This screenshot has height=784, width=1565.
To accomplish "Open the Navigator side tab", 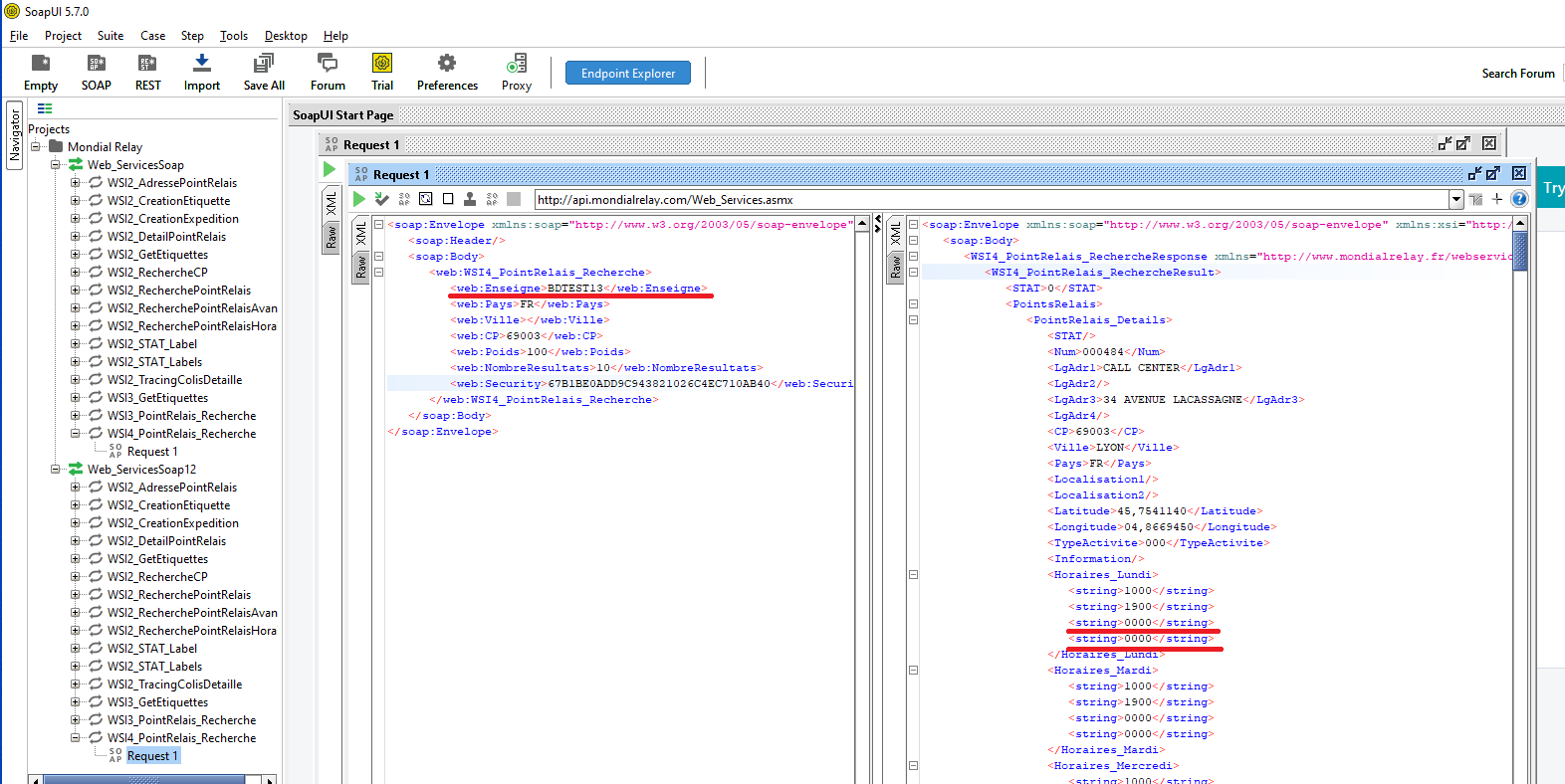I will click(14, 135).
